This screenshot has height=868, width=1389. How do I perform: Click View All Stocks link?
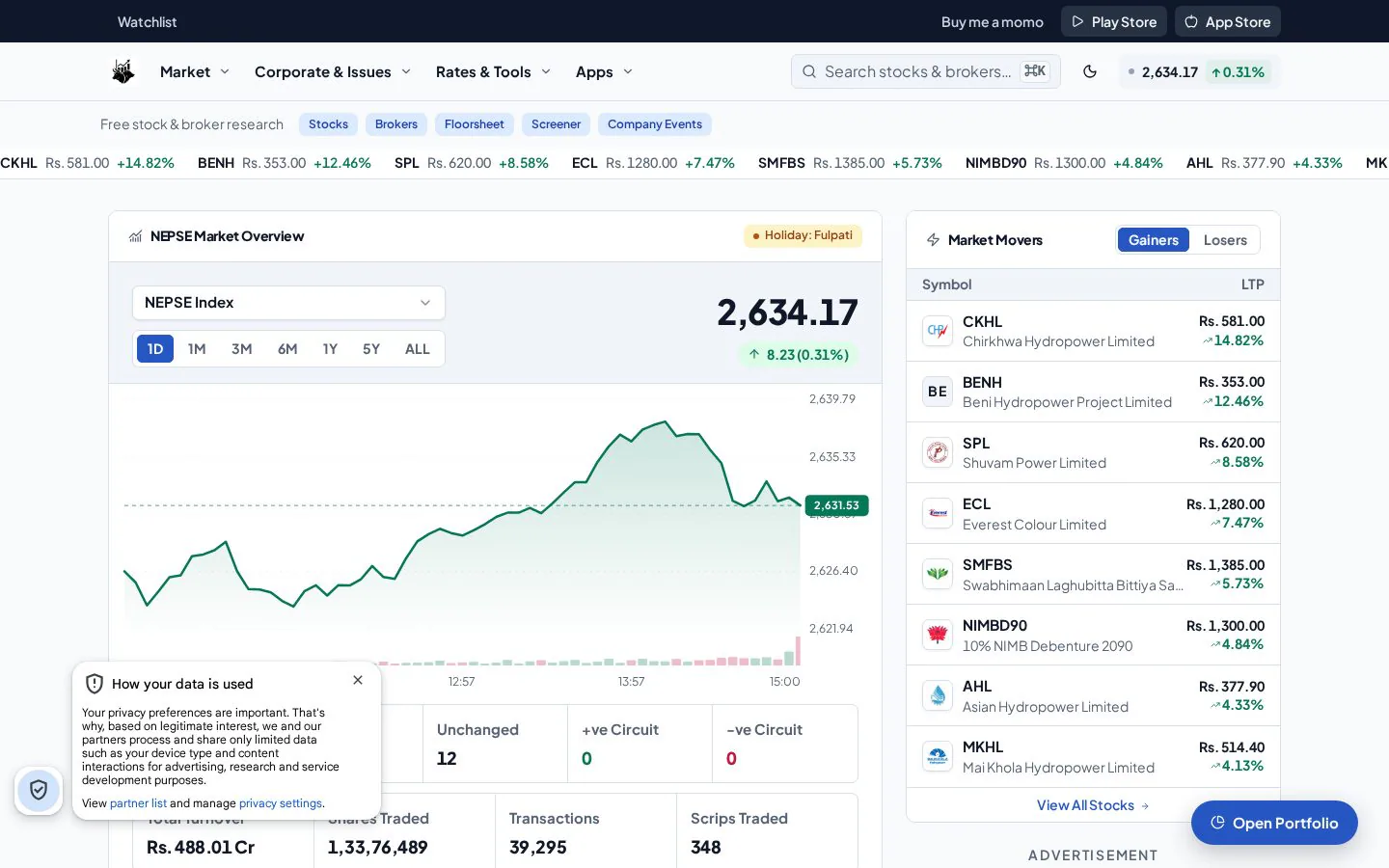pos(1093,805)
